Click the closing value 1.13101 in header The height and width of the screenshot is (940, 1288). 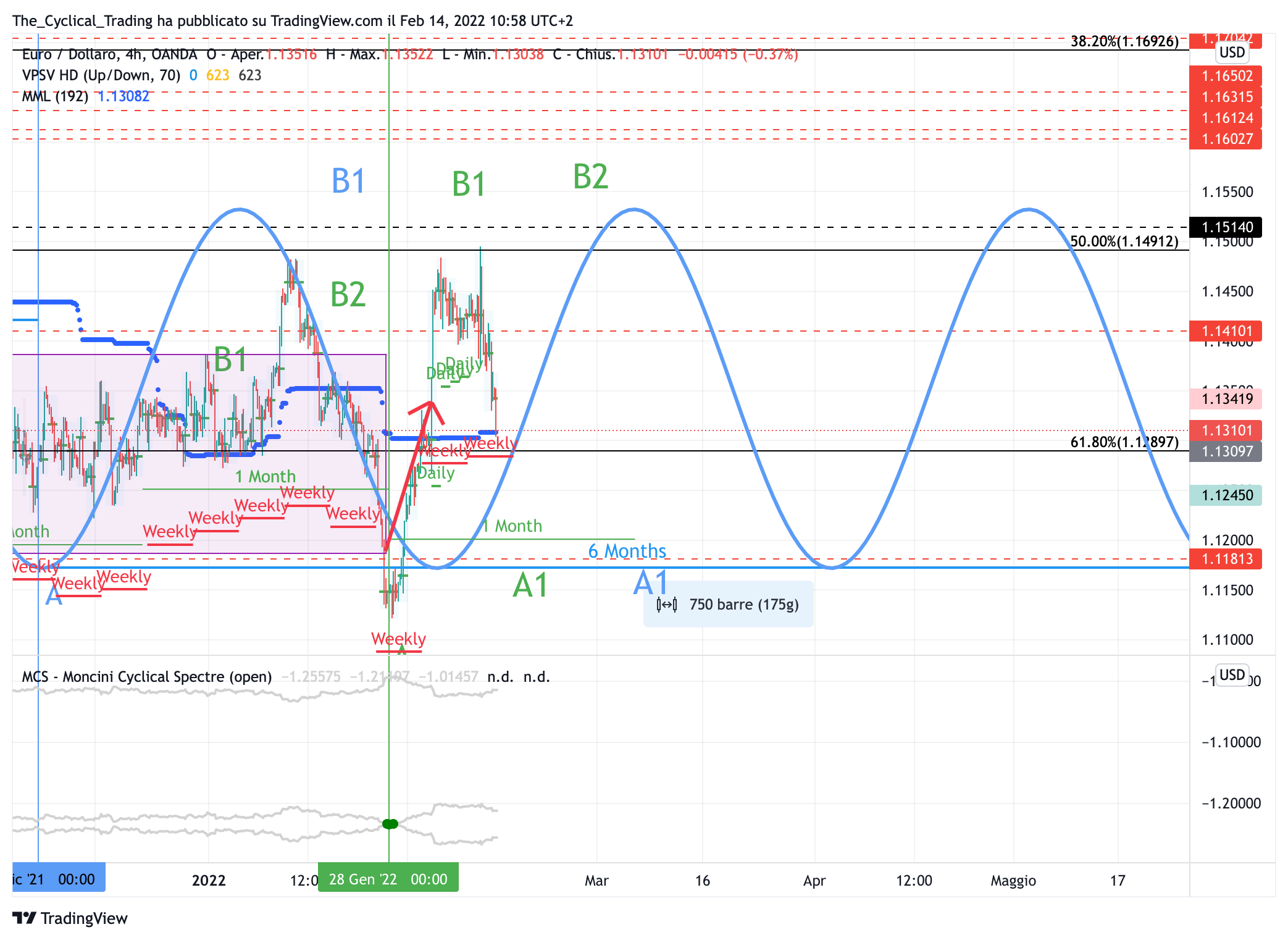pos(643,54)
